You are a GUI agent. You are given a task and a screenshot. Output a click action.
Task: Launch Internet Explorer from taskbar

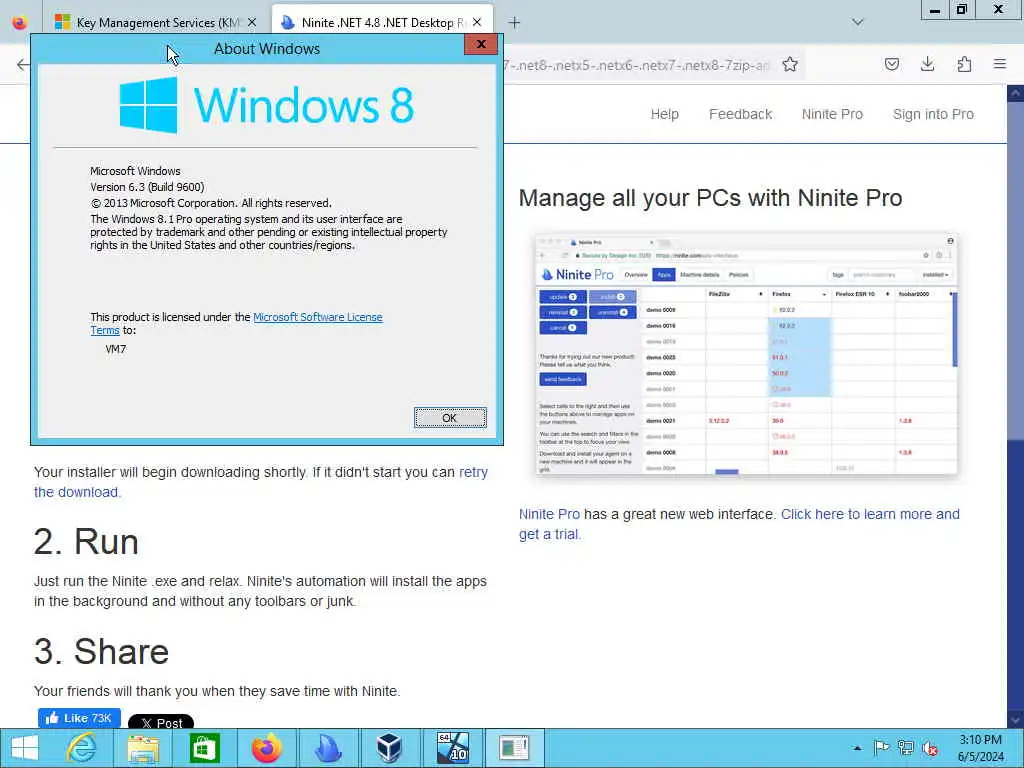point(82,748)
